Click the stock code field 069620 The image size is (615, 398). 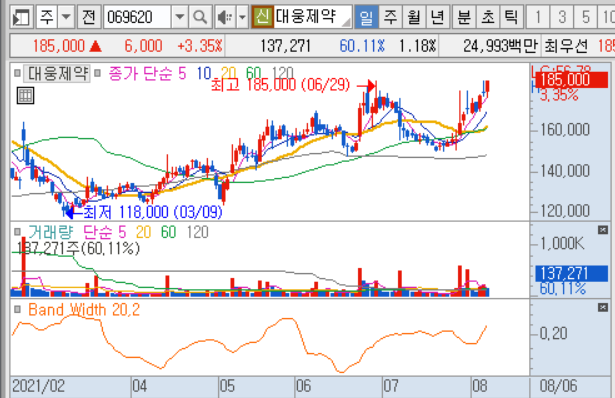click(137, 17)
